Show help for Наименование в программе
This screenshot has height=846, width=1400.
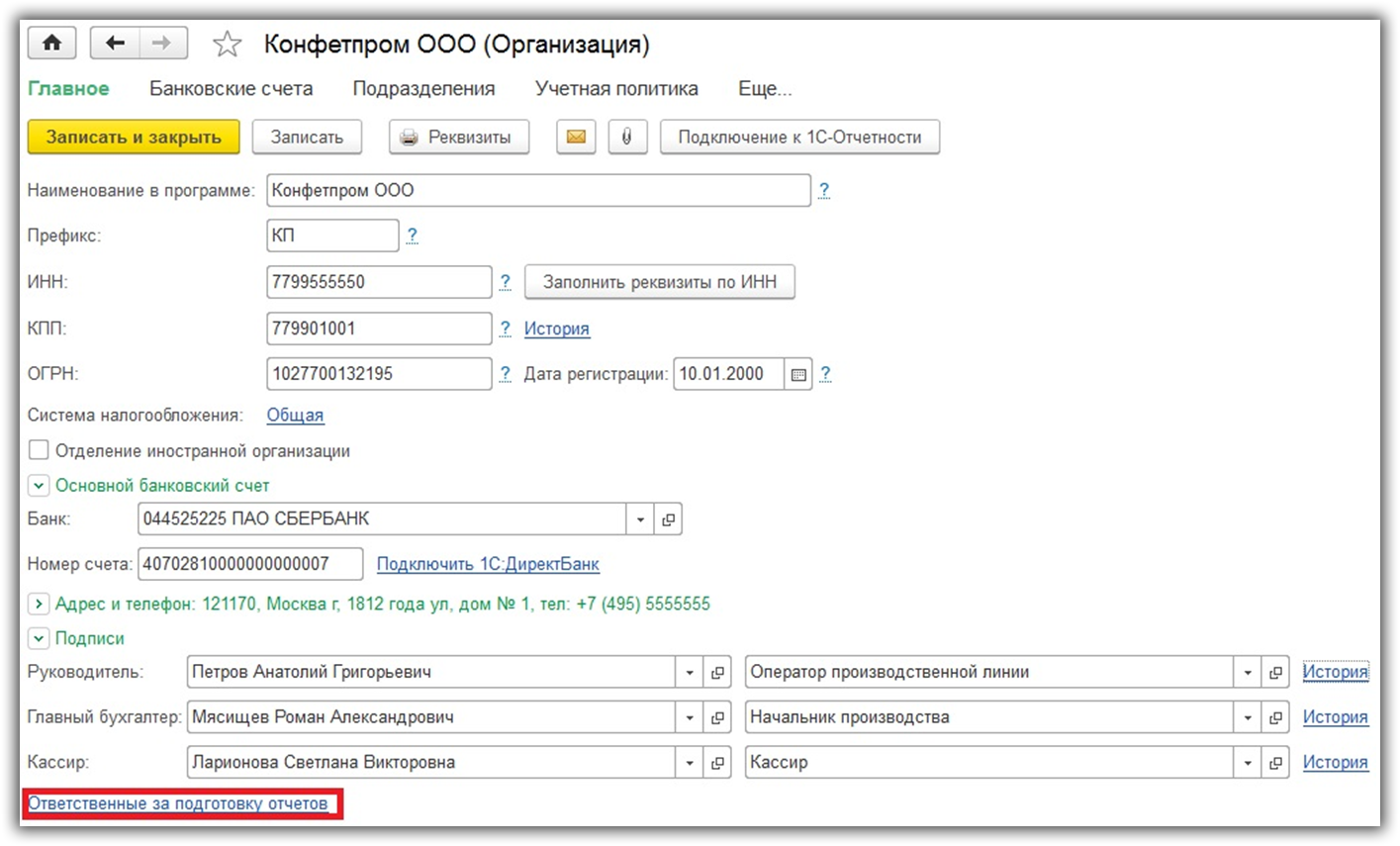coord(824,190)
